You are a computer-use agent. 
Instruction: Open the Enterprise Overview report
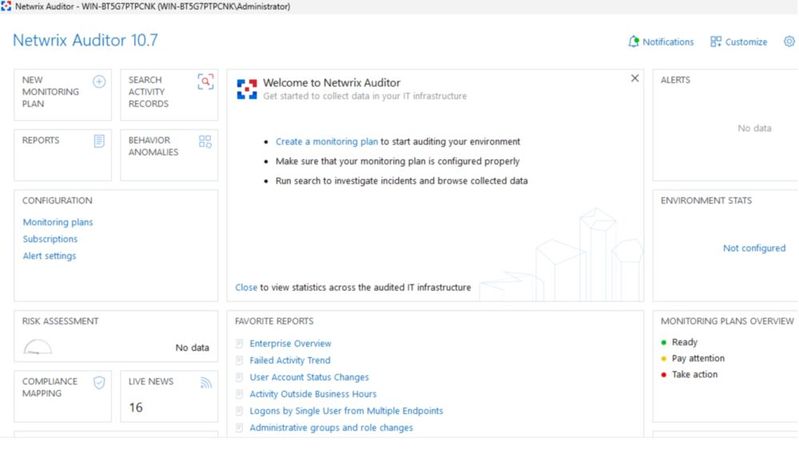(290, 343)
